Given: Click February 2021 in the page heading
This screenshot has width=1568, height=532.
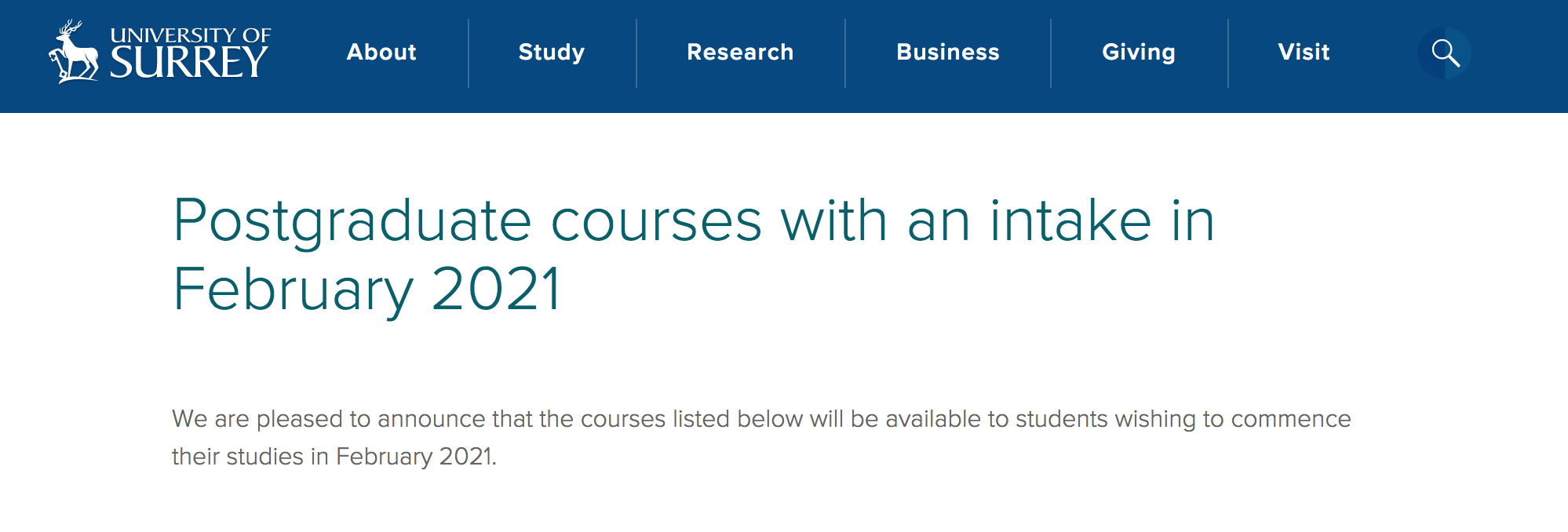Looking at the screenshot, I should point(366,290).
